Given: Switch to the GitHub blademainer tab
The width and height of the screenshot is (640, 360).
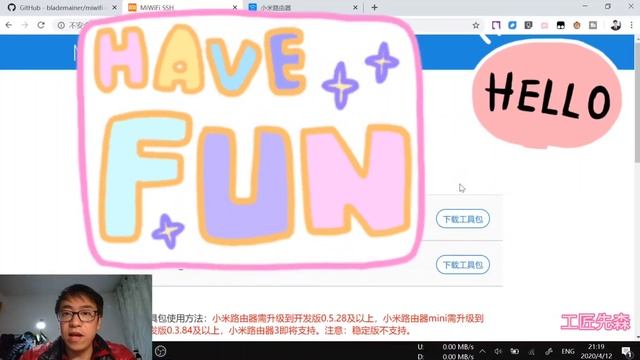Looking at the screenshot, I should (61, 8).
